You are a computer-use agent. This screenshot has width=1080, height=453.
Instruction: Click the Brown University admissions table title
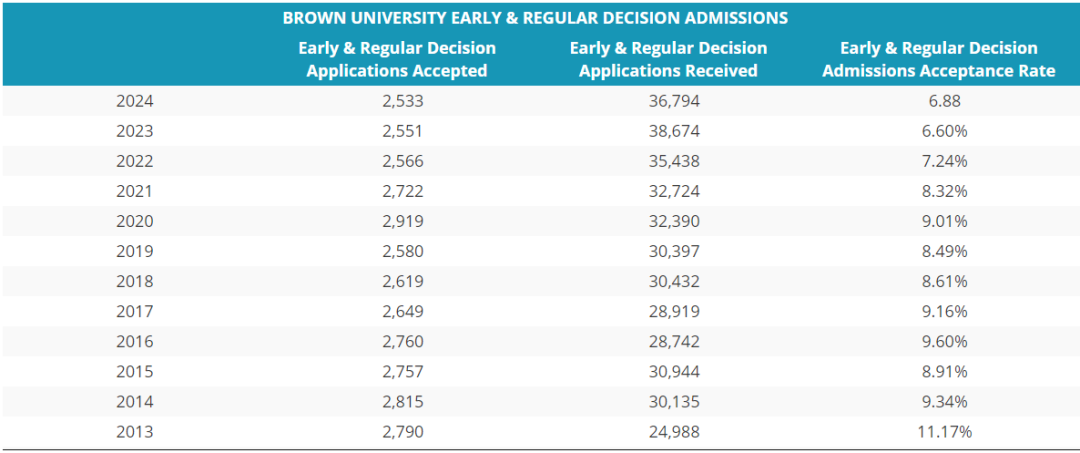tap(535, 18)
